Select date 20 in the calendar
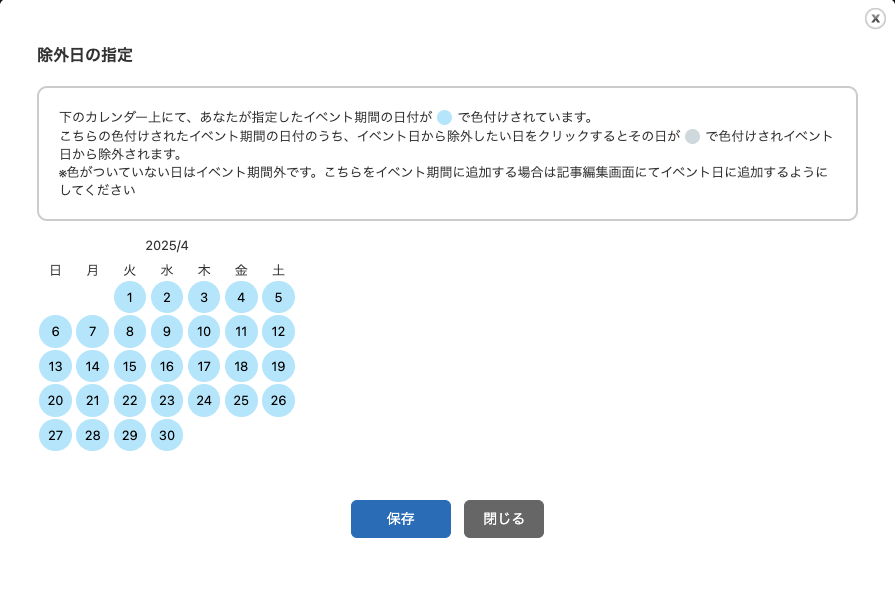The width and height of the screenshot is (895, 606). 55,400
